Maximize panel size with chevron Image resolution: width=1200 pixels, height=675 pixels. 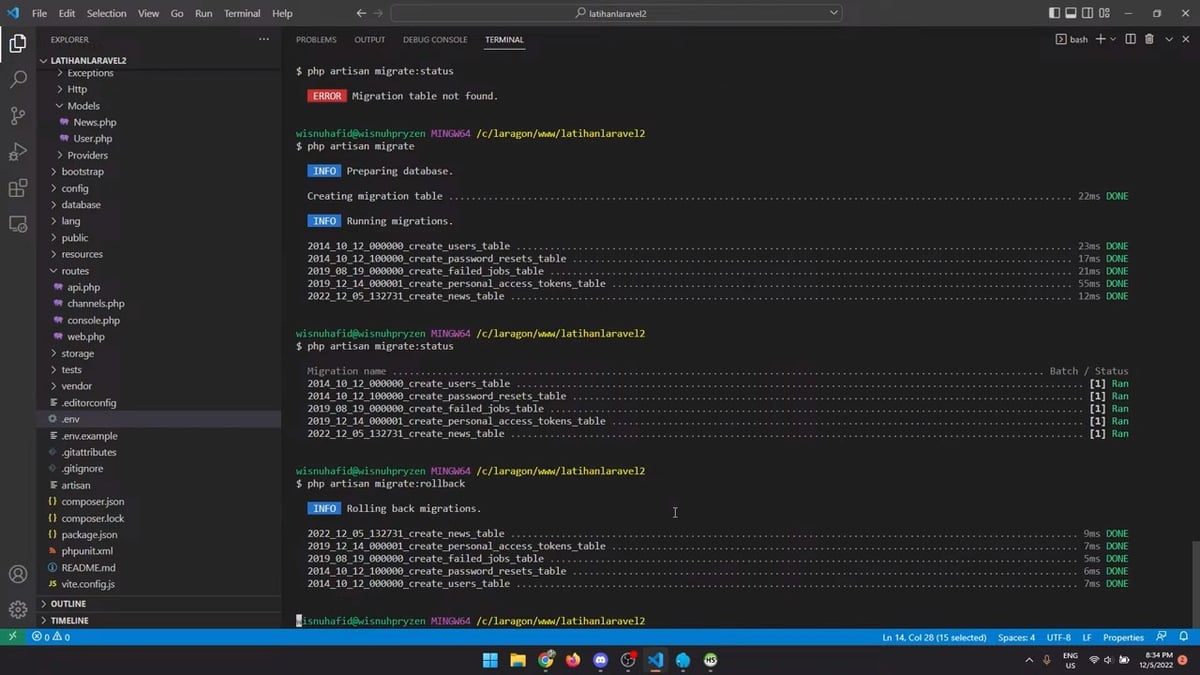1168,39
